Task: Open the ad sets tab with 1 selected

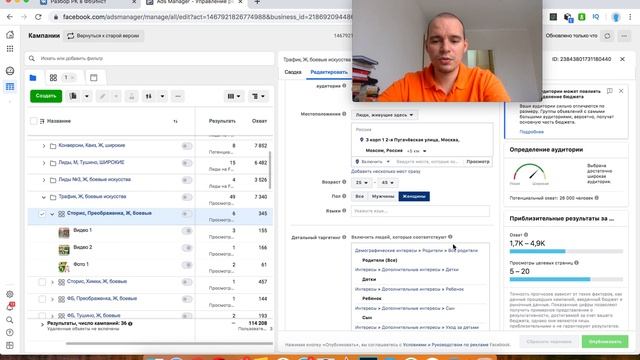Action: point(63,78)
